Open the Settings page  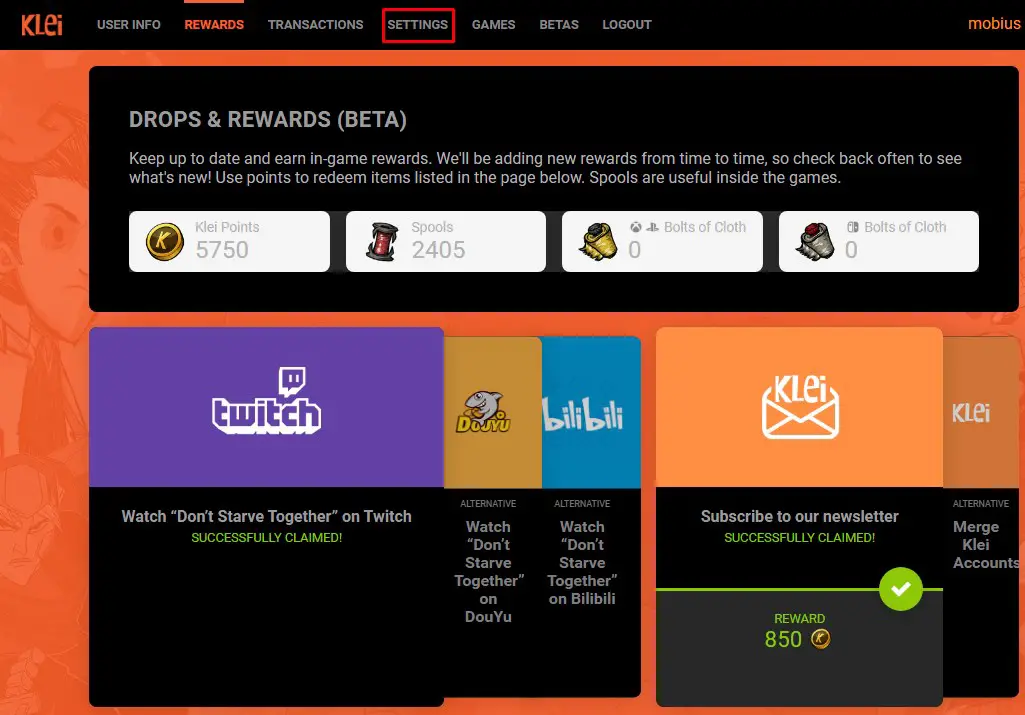pos(418,25)
